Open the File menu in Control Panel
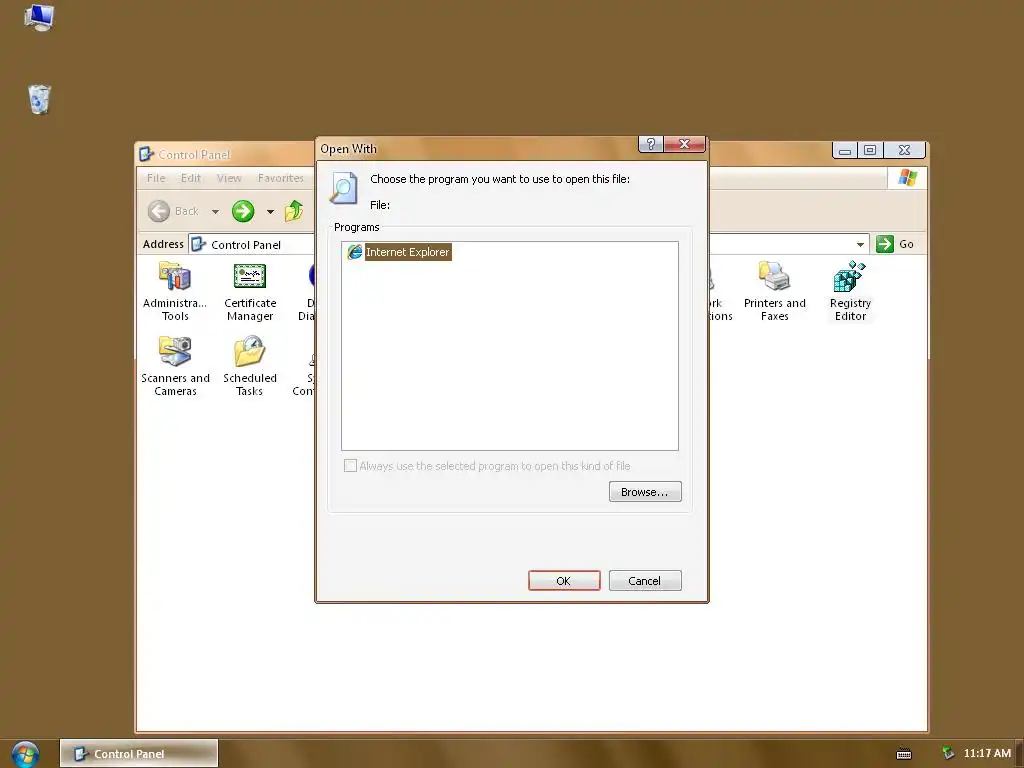Screen dimensions: 1024x768 [x=156, y=178]
